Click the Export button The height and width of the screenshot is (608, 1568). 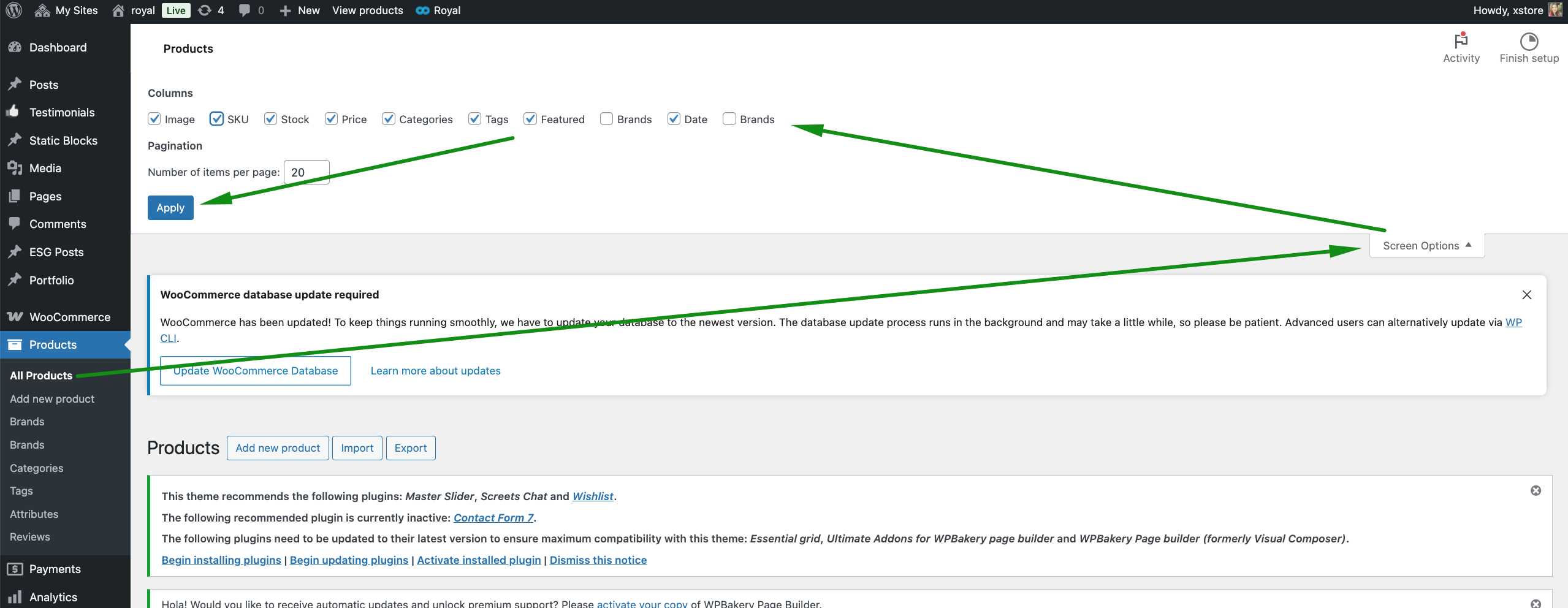coord(411,448)
